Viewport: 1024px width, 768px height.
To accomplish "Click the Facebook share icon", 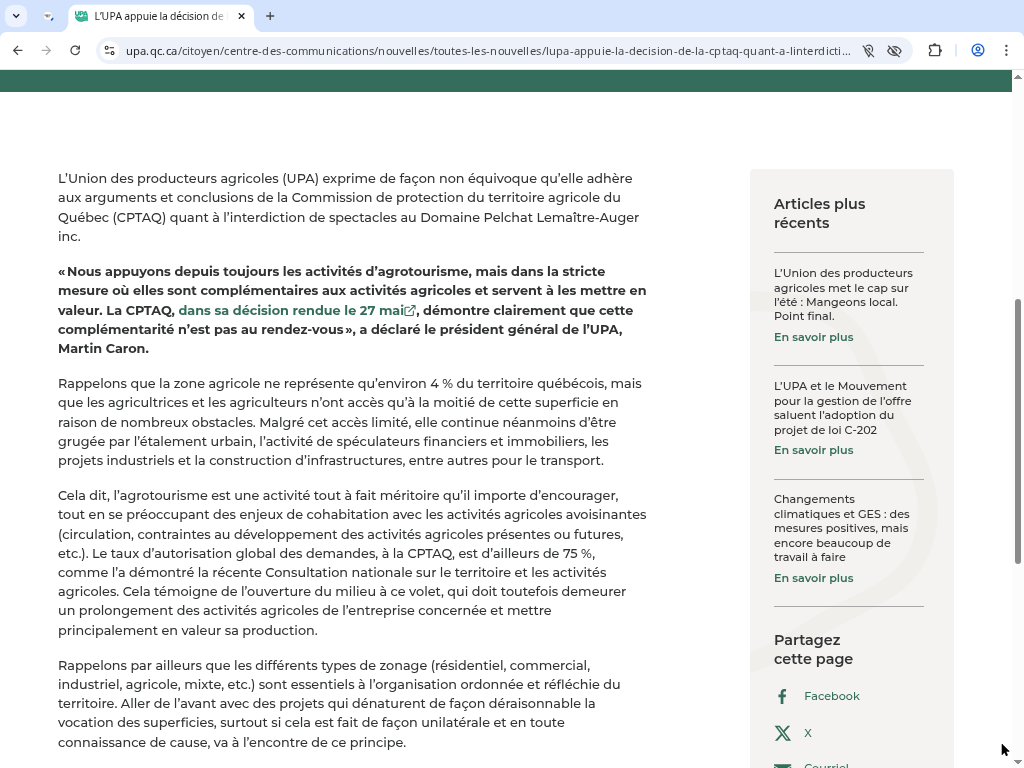I will pyautogui.click(x=782, y=696).
